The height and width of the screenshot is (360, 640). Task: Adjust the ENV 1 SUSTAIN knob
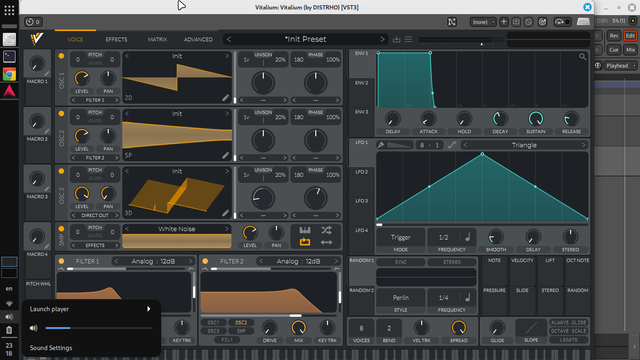coord(536,119)
